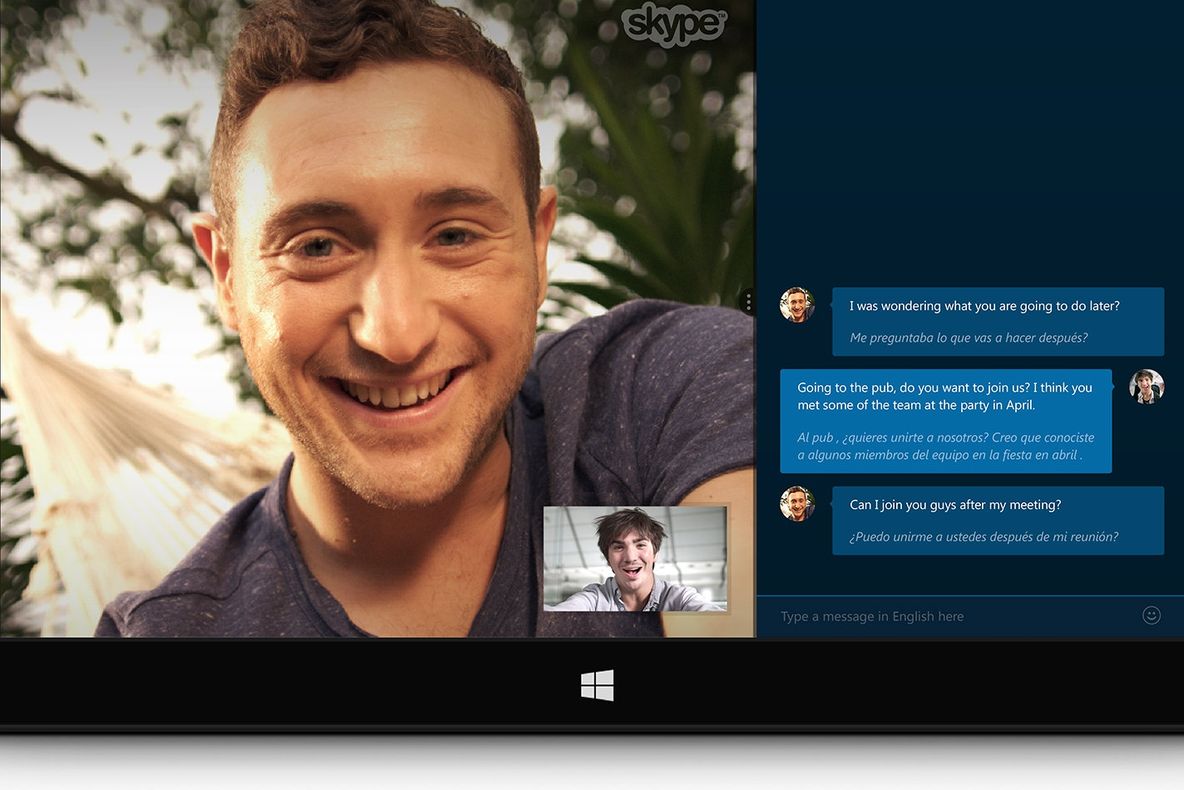Click the Windows logo button
1184x790 pixels.
point(597,685)
